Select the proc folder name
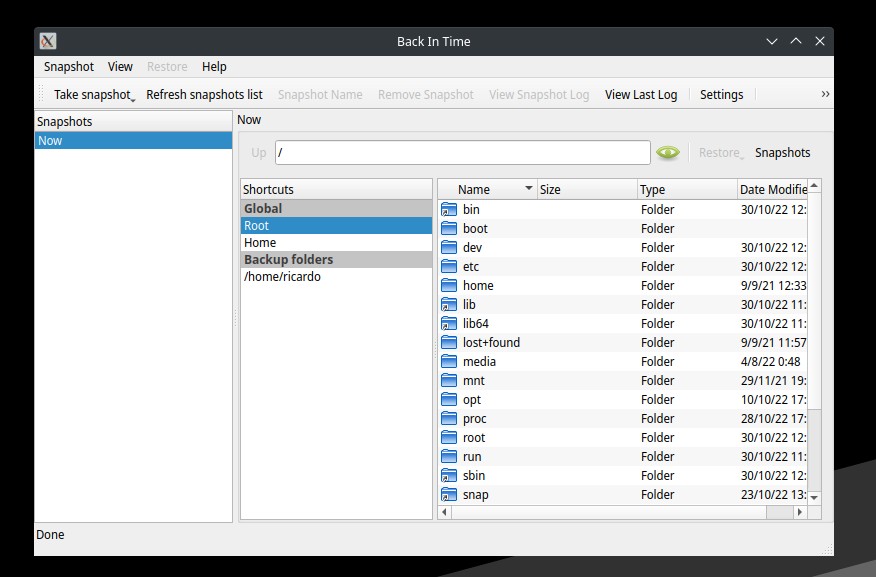 point(474,418)
